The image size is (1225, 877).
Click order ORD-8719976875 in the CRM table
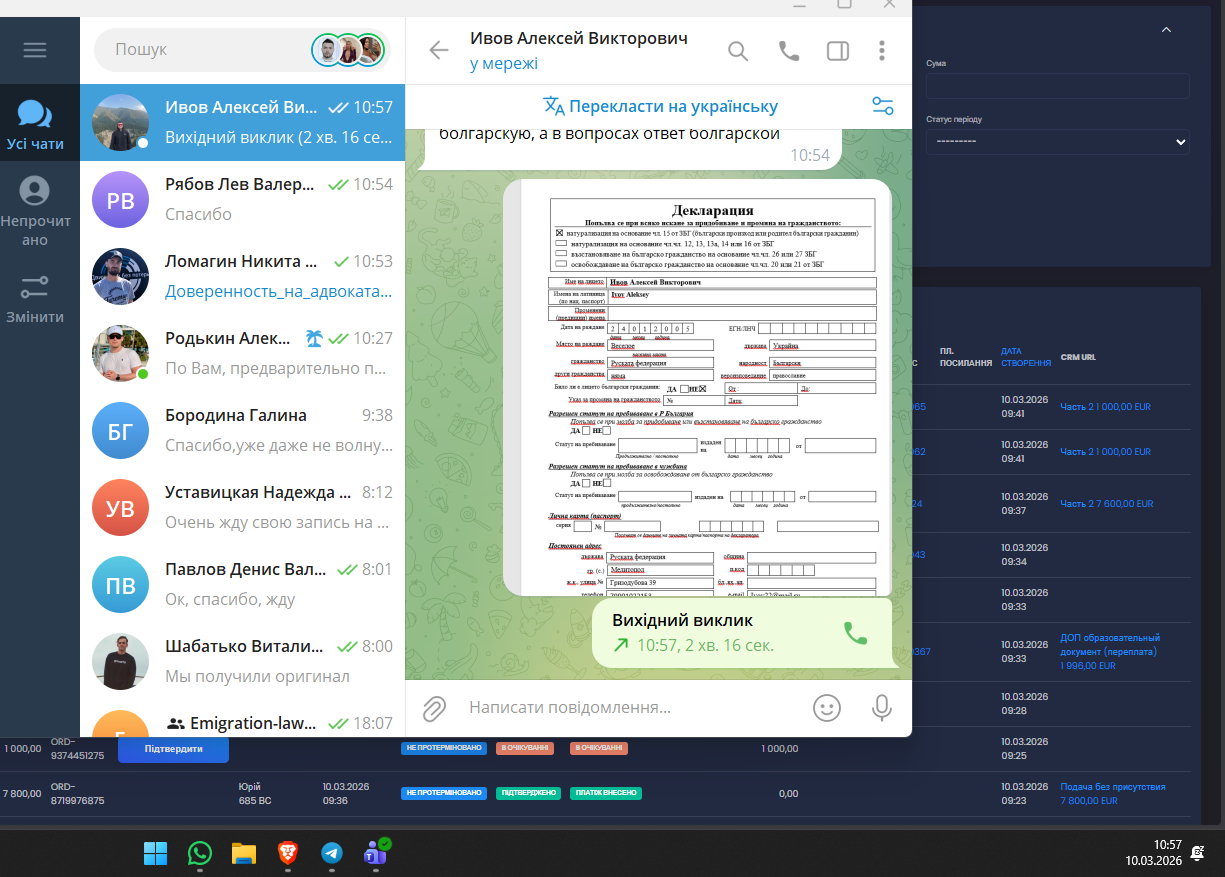pyautogui.click(x=78, y=794)
